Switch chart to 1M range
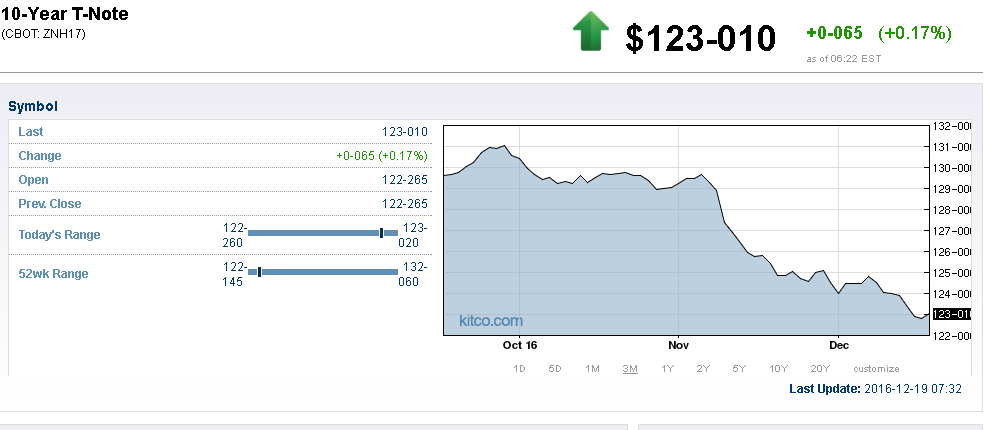This screenshot has width=990, height=430. (x=592, y=369)
